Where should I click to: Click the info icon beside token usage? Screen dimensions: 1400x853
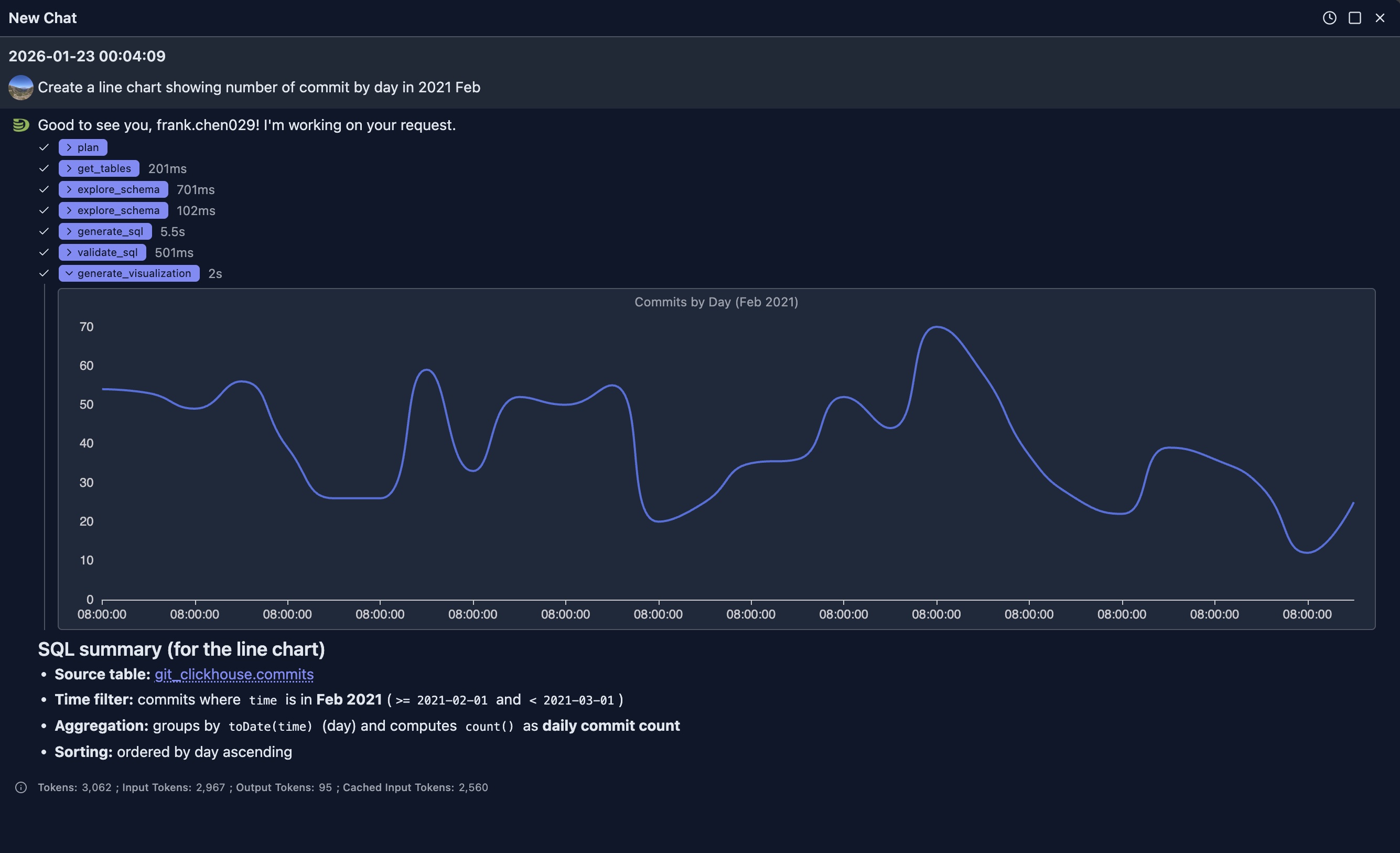click(20, 787)
